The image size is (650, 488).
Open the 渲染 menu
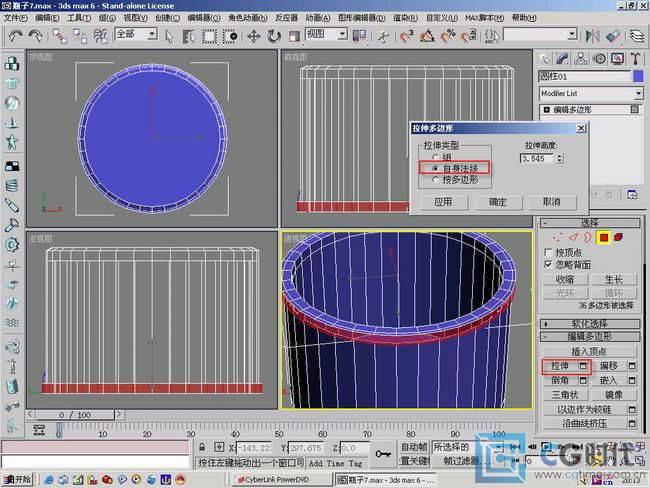pyautogui.click(x=405, y=18)
